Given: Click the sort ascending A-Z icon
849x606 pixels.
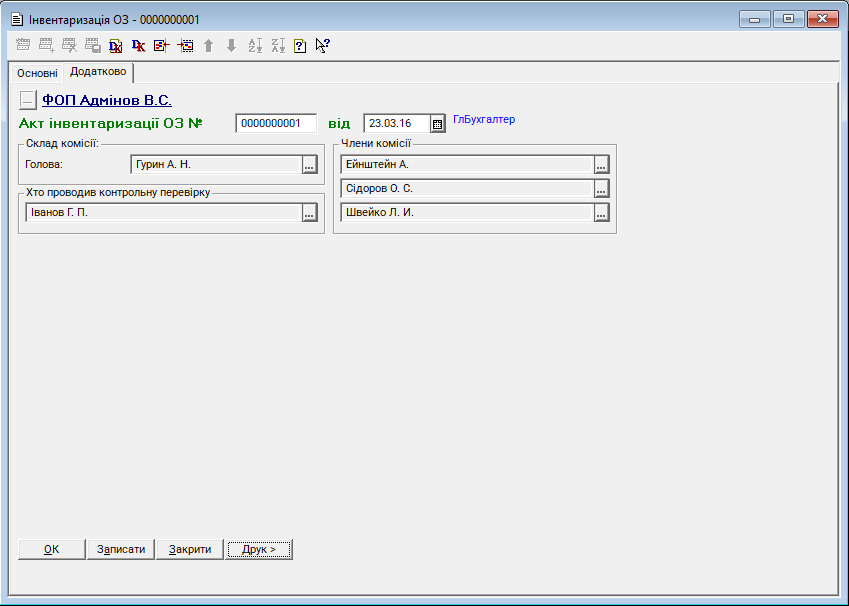Looking at the screenshot, I should click(x=254, y=45).
